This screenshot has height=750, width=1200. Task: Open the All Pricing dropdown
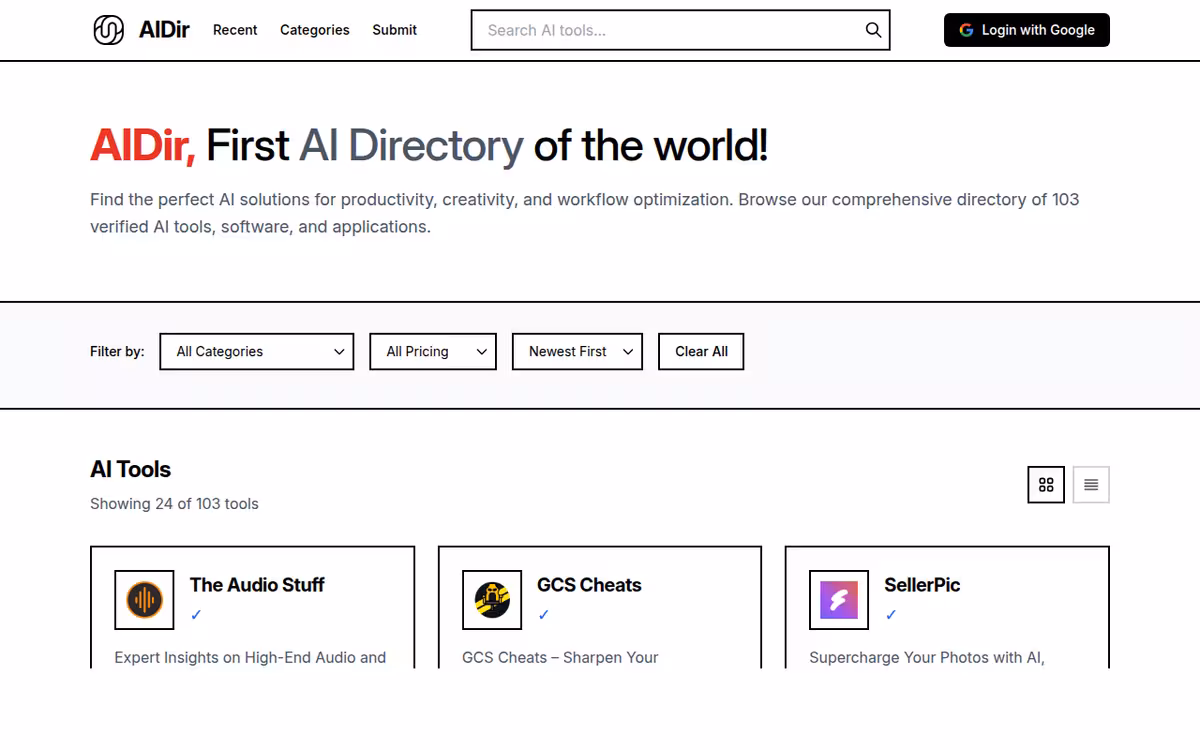(x=433, y=352)
